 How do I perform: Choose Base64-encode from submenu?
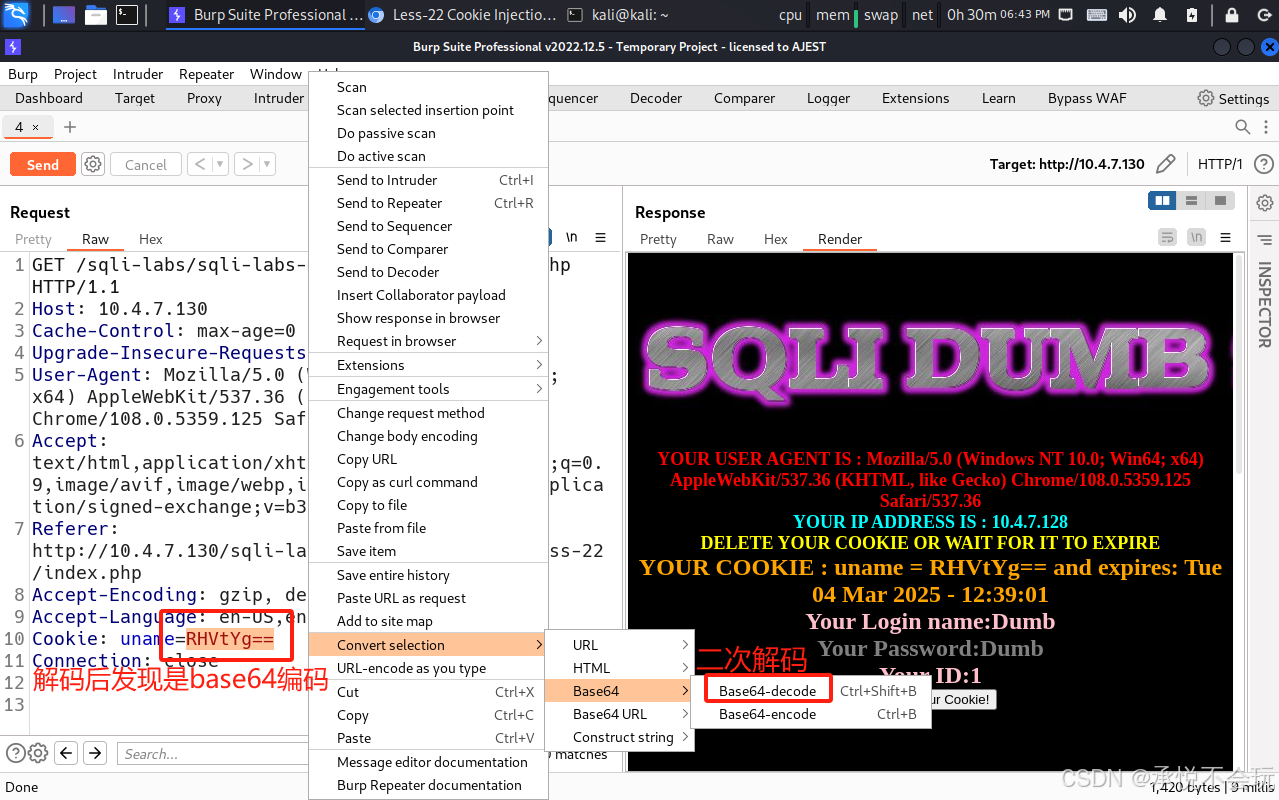click(811, 714)
